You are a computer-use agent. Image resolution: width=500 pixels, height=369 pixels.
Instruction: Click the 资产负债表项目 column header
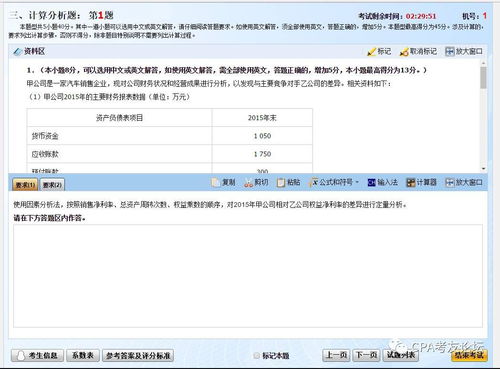(x=119, y=118)
